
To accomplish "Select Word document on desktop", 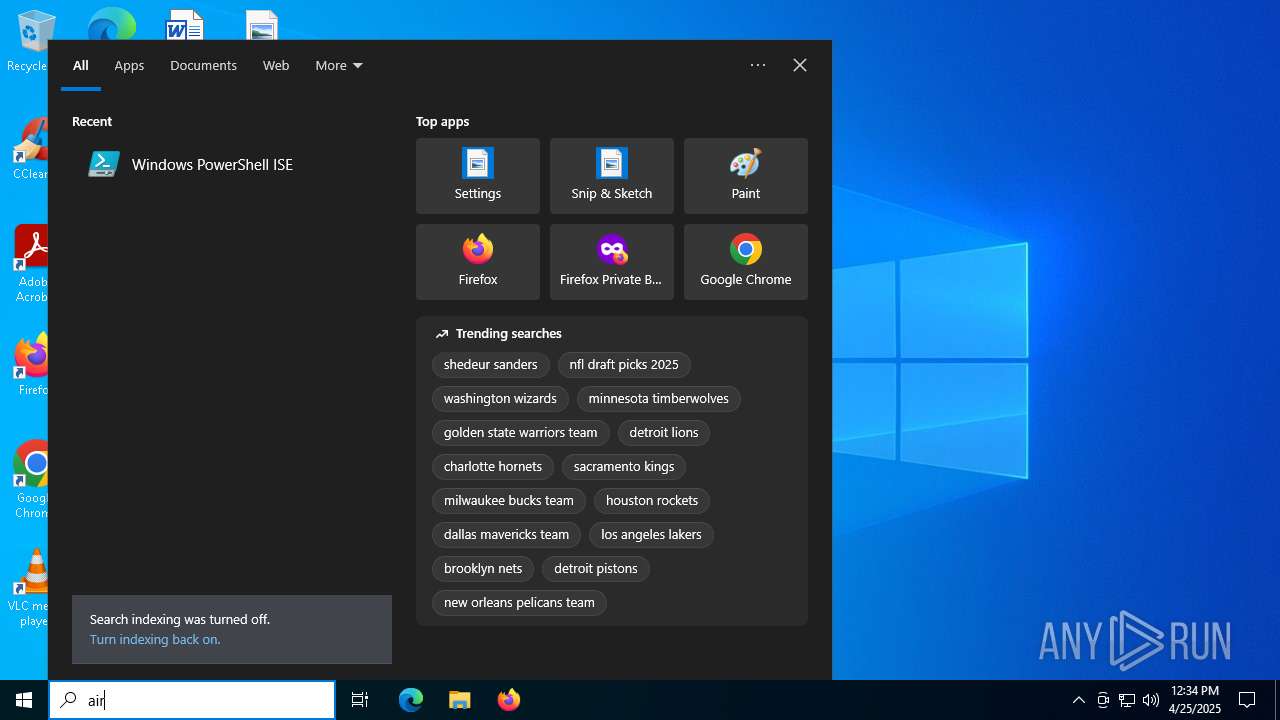I will 184,25.
